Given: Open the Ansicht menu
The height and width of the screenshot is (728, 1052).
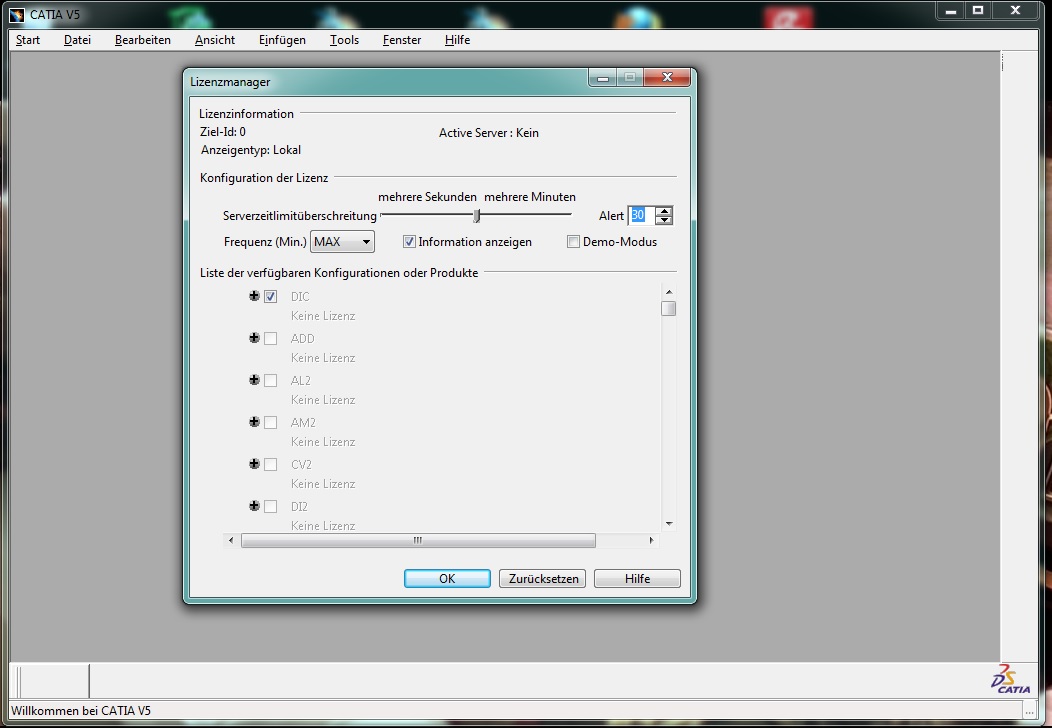Looking at the screenshot, I should point(215,40).
